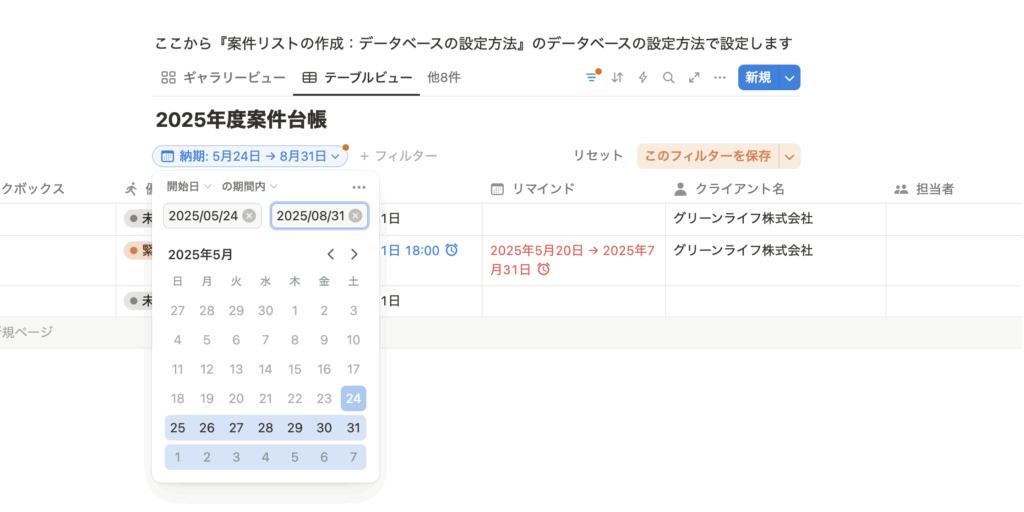Select day 27 in the highlighted calendar week
This screenshot has width=1024, height=512.
point(236,428)
